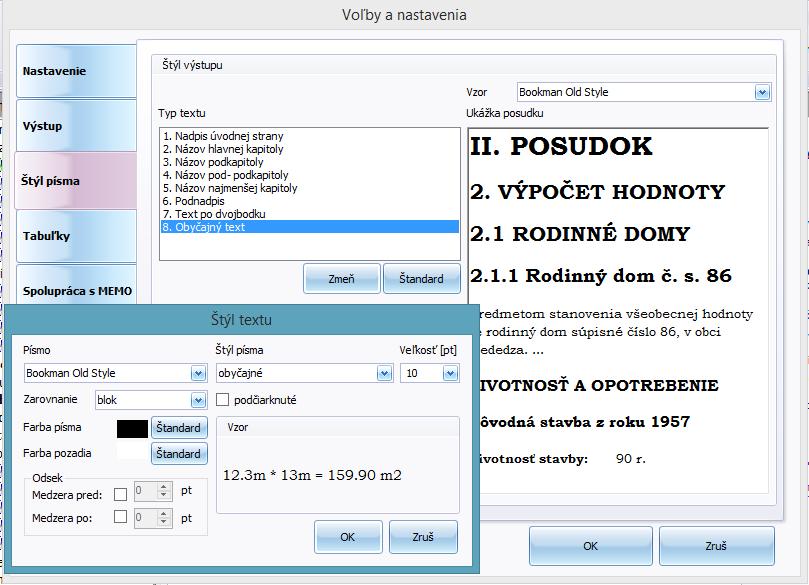Select '4. Názov pod- podkapitoly' row
This screenshot has height=585, width=809.
[310, 175]
